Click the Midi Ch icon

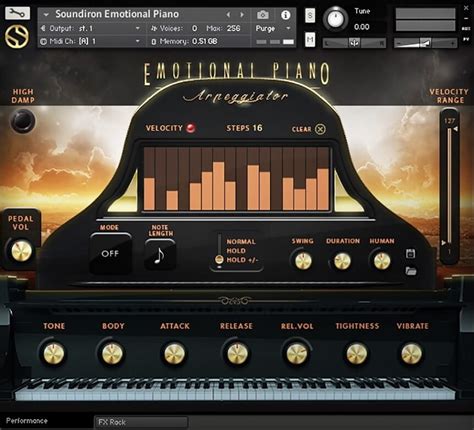pos(43,42)
